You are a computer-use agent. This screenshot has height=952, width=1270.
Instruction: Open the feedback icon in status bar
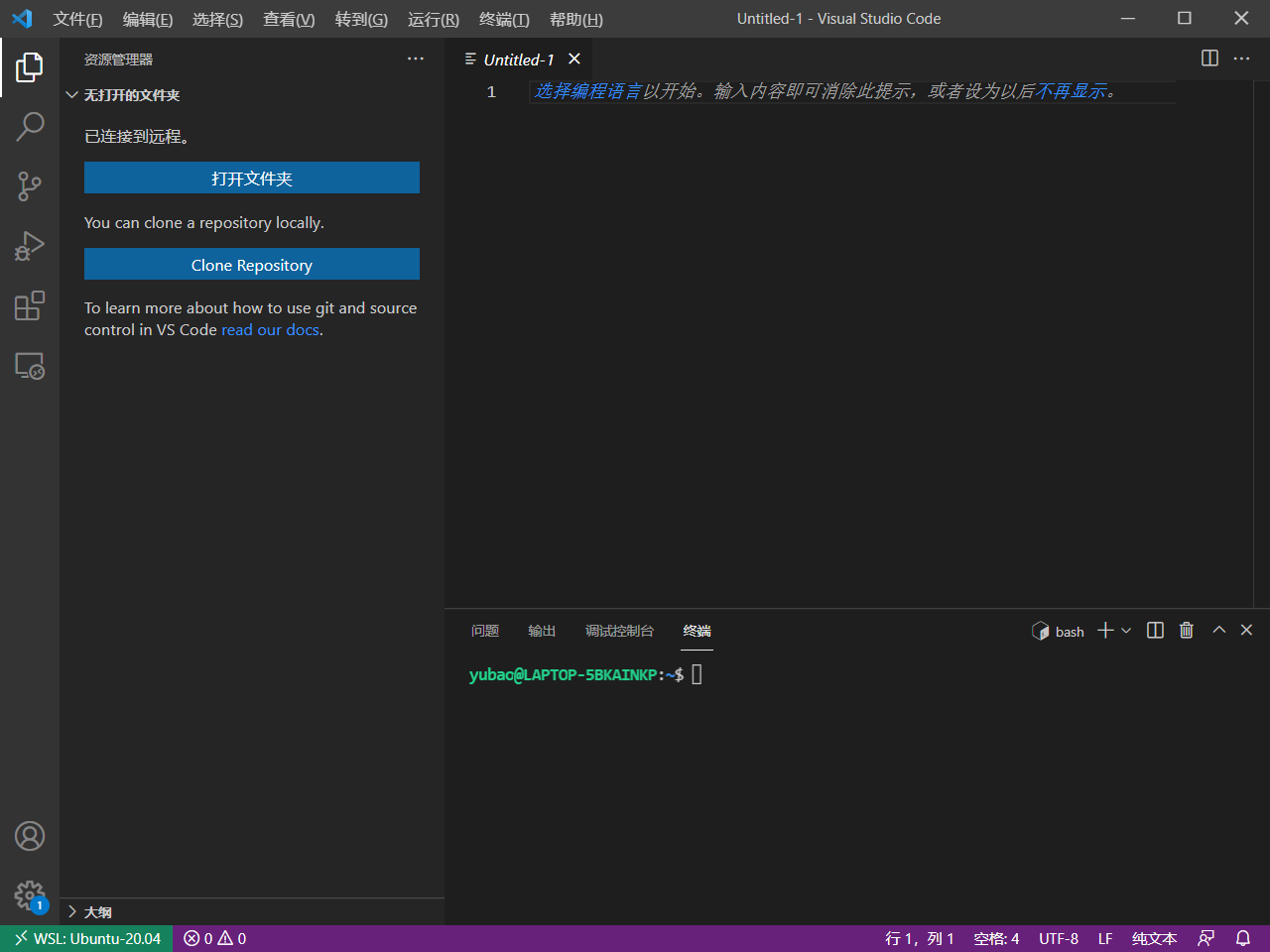(x=1206, y=938)
